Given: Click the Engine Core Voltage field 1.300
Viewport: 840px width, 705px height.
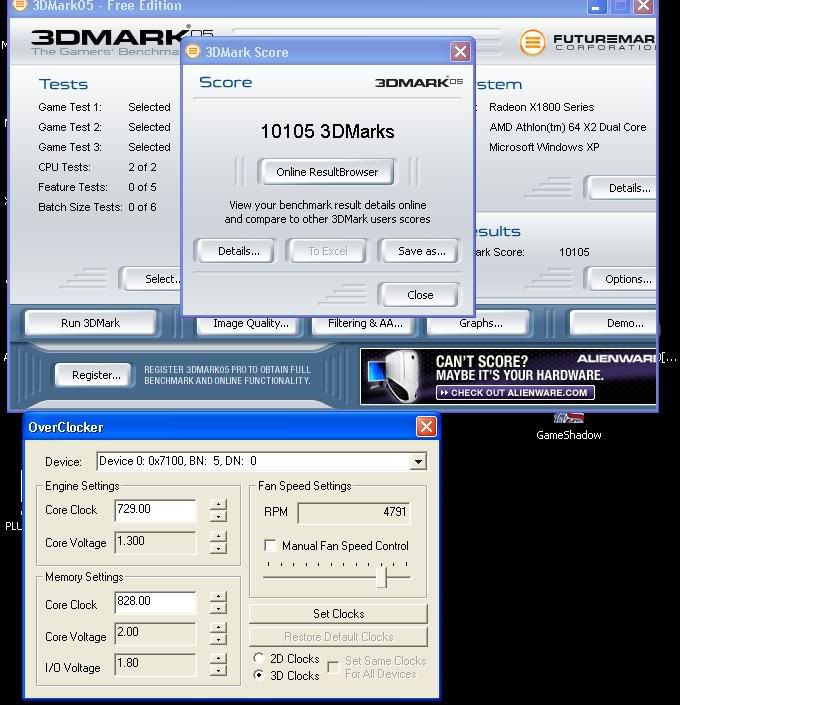Looking at the screenshot, I should tap(155, 542).
